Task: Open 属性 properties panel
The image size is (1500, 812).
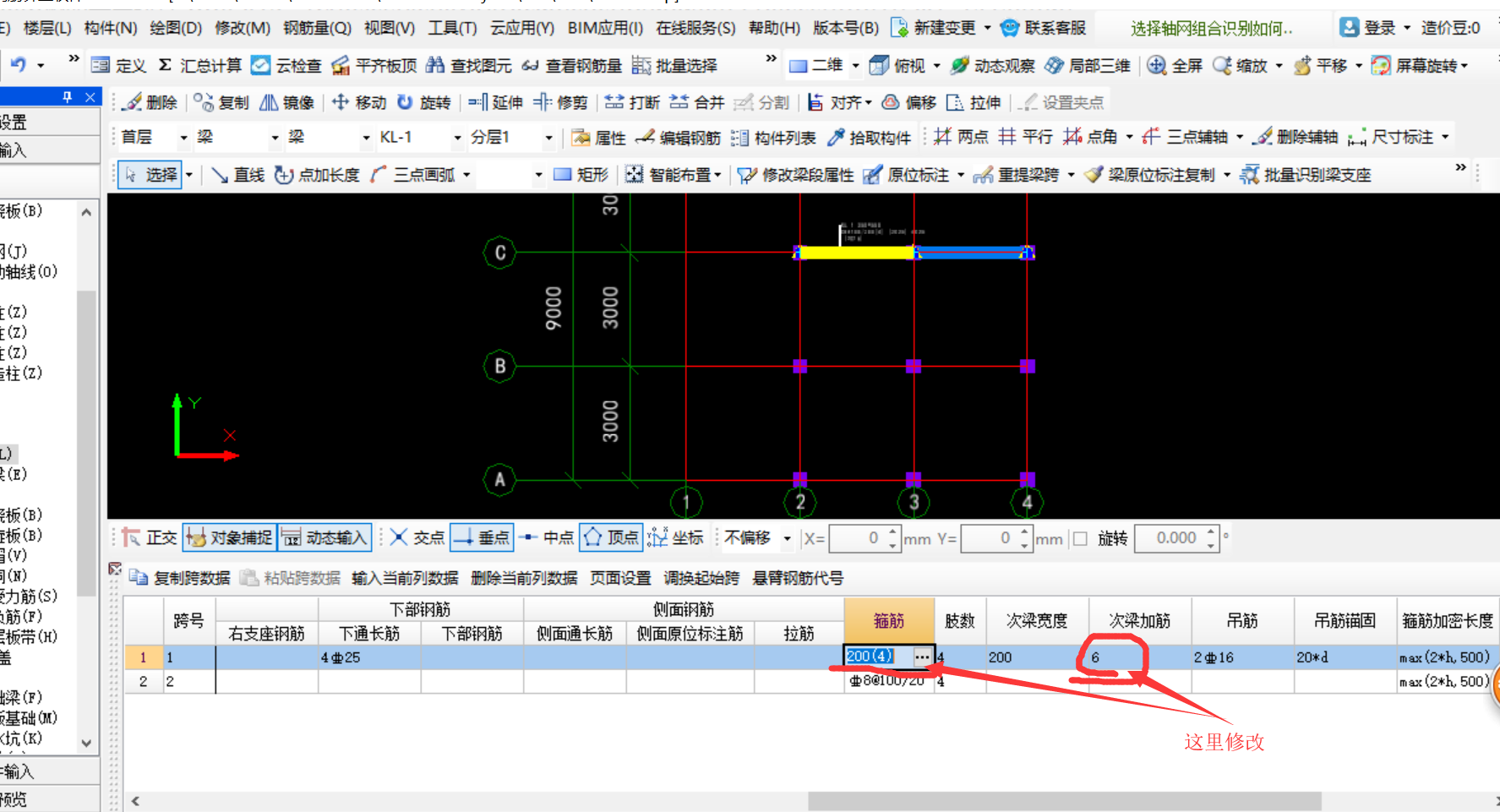Action: coord(598,138)
